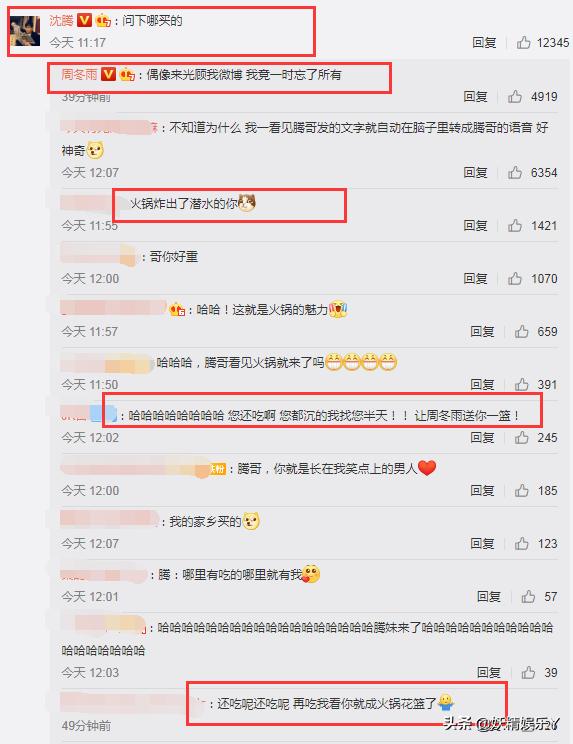Open 沈腾's username link
The image size is (573, 744).
[62, 20]
